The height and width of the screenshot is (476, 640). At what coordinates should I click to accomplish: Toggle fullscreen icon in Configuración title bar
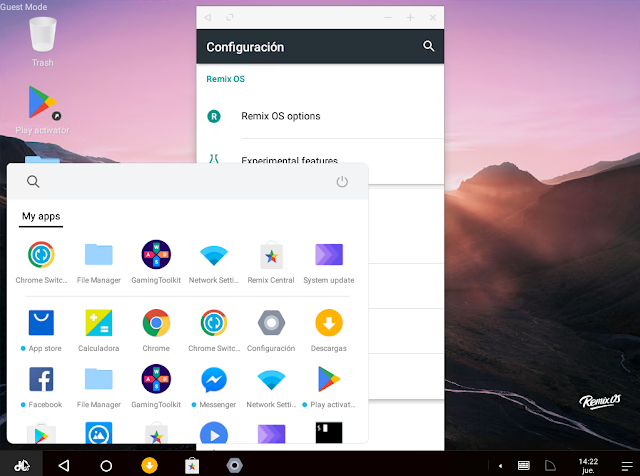pos(230,17)
